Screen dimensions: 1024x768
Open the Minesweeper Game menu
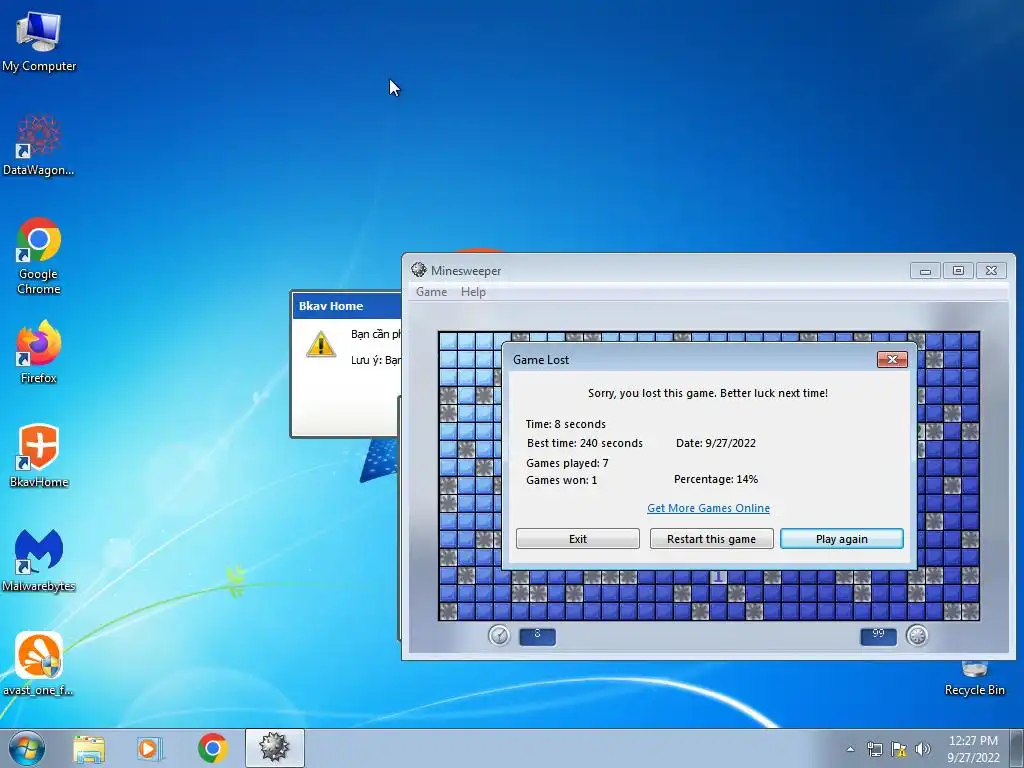[432, 292]
